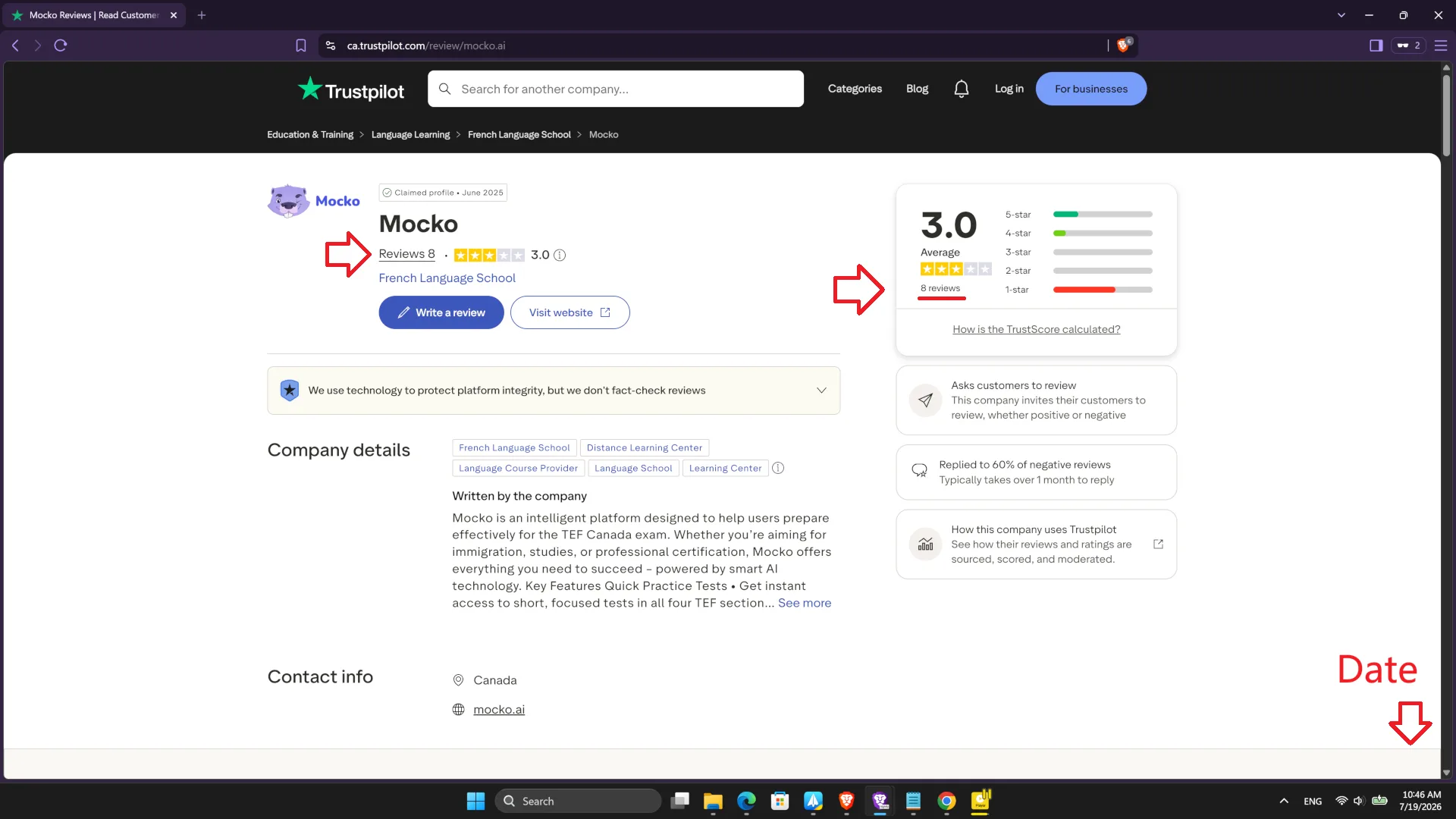Viewport: 1456px width, 819px height.
Task: Focus the company search field
Action: click(x=615, y=89)
